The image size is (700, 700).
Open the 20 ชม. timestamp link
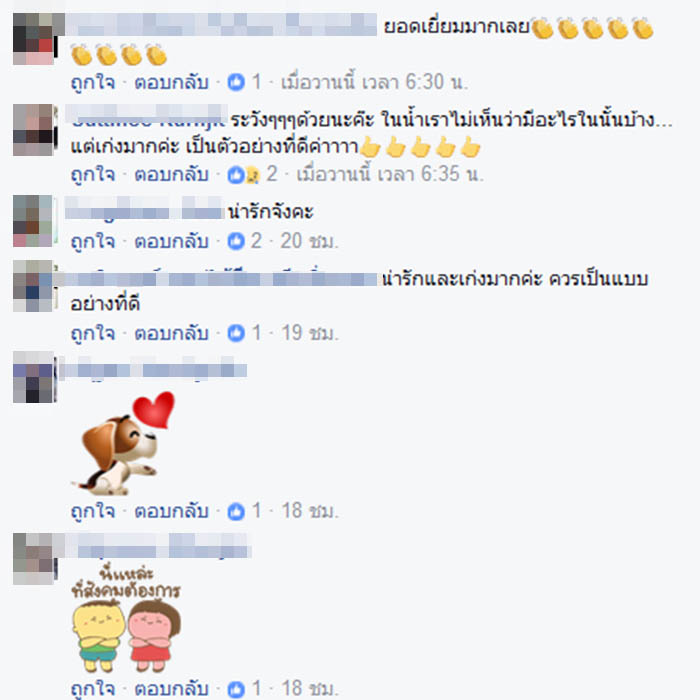pos(309,241)
